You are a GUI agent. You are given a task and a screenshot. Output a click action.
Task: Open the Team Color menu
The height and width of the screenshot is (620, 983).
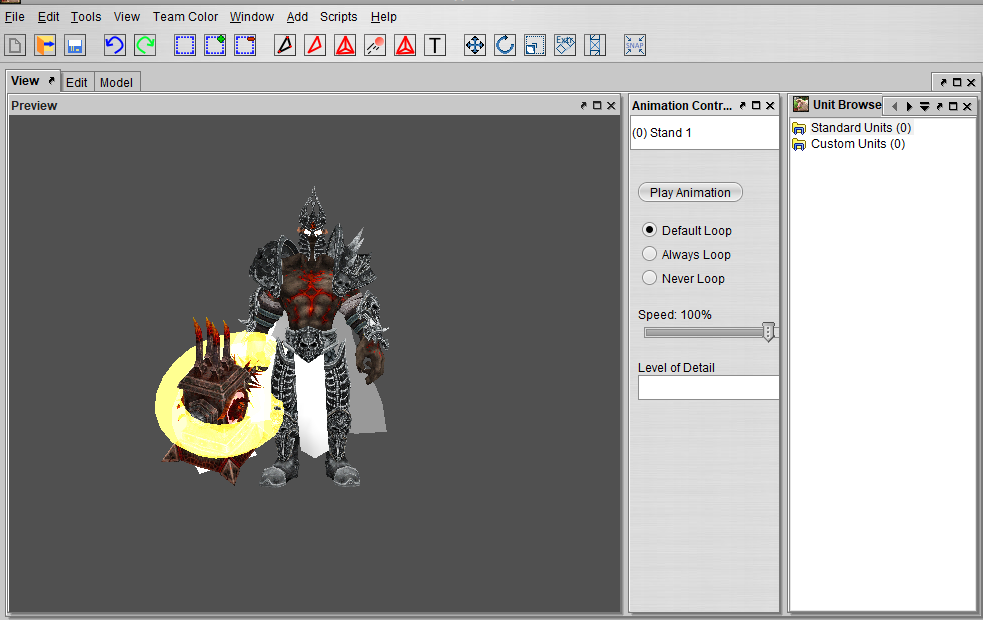[x=186, y=17]
